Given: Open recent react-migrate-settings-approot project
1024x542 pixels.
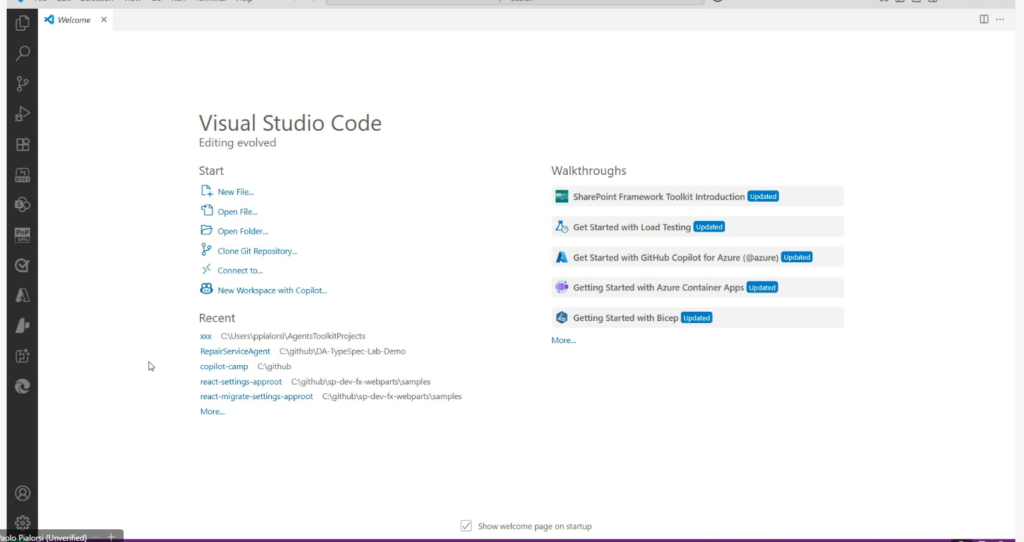Looking at the screenshot, I should tap(256, 396).
